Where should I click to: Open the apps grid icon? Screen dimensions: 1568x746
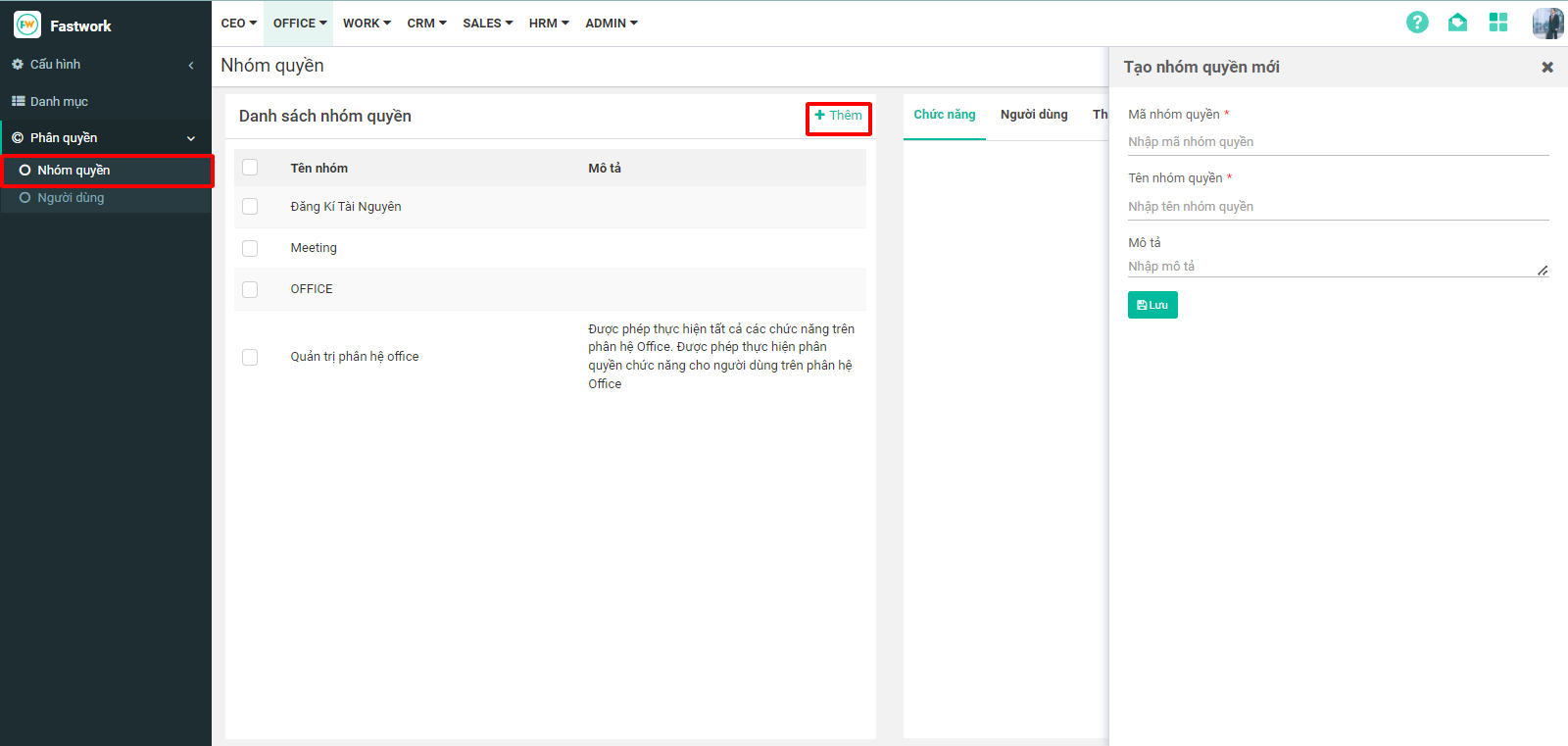pos(1497,23)
